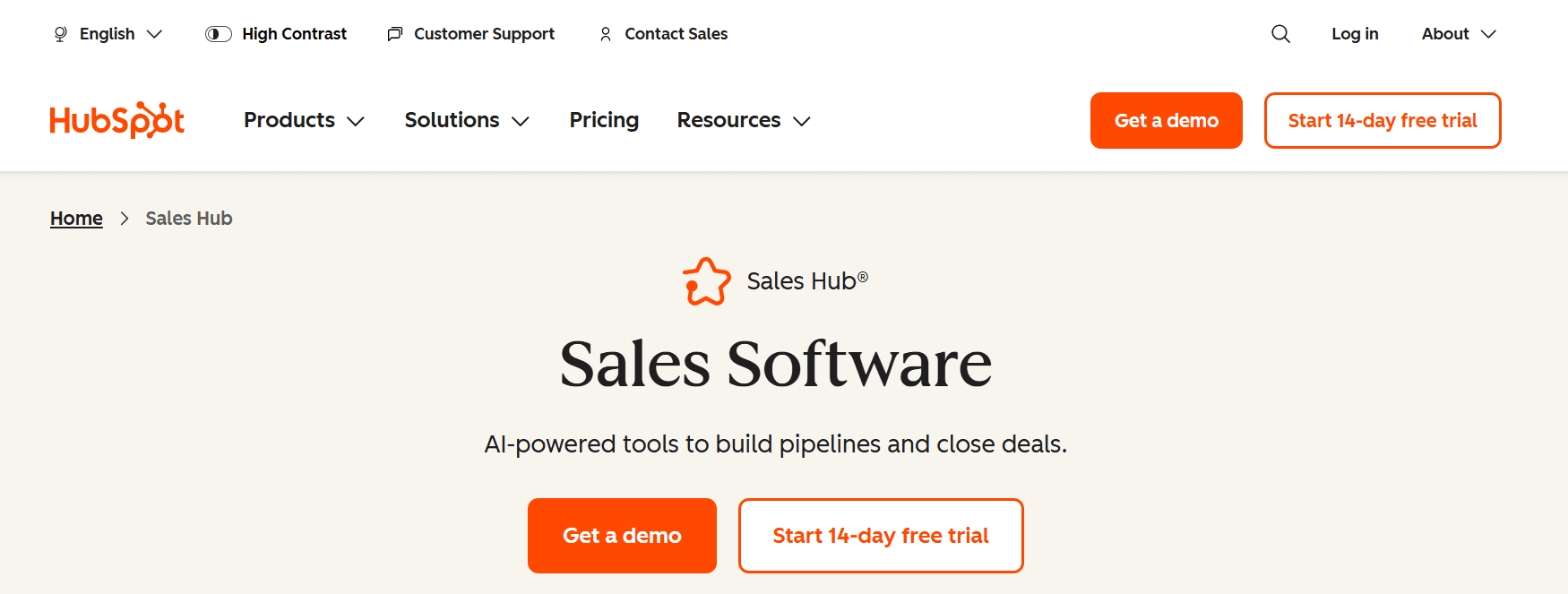Click the hero Get a demo button
The image size is (1568, 594).
click(622, 535)
